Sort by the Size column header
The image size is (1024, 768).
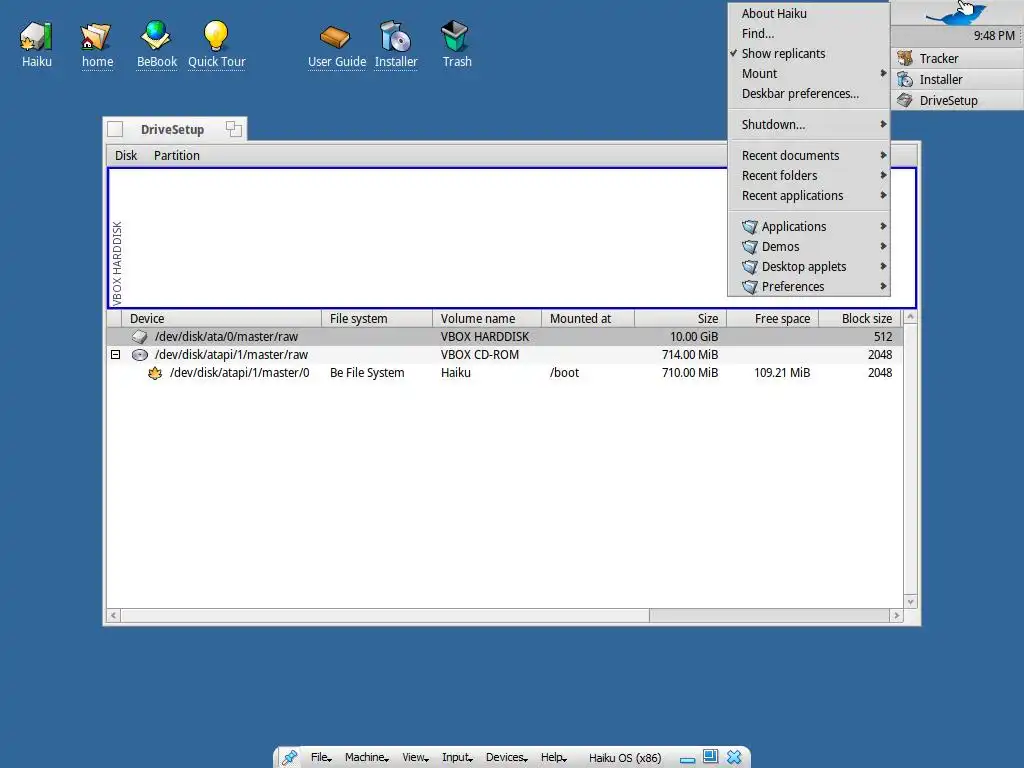tap(680, 319)
